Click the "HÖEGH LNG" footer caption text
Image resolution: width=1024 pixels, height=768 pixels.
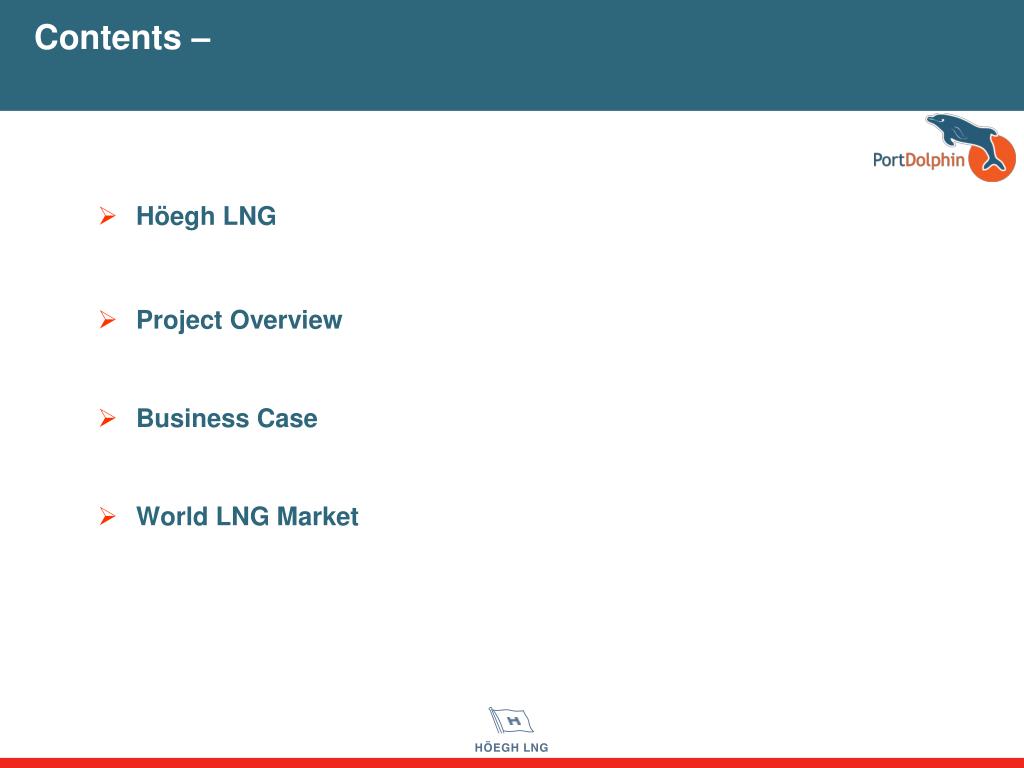tap(511, 747)
